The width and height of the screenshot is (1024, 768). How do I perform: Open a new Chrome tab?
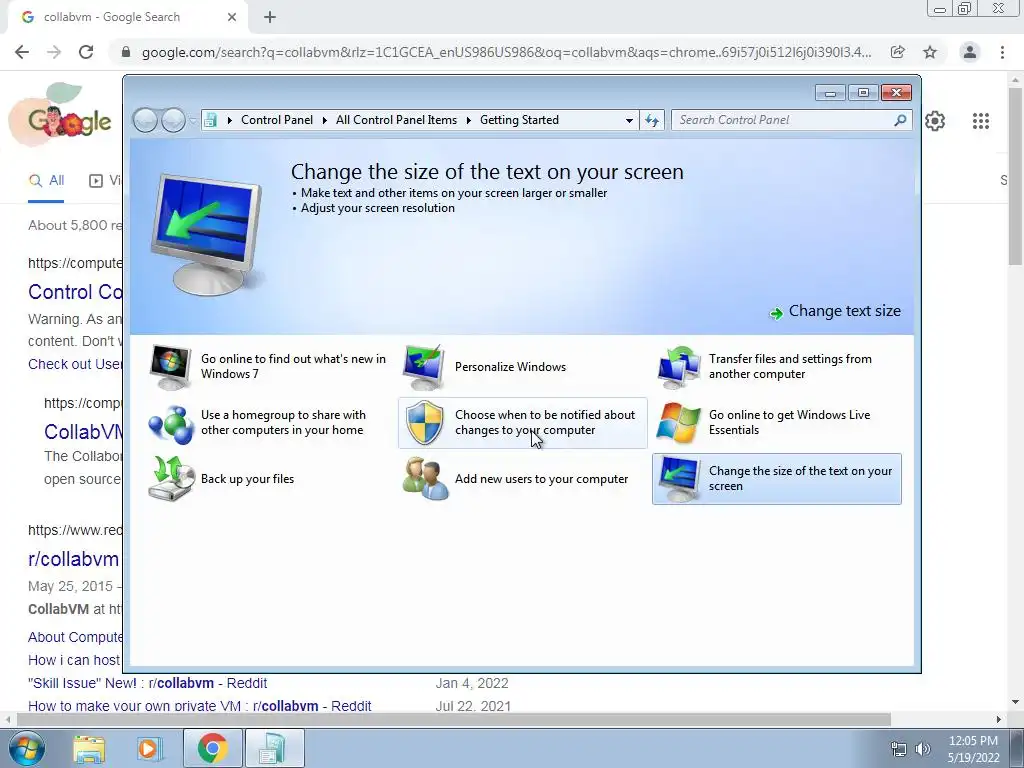(270, 18)
